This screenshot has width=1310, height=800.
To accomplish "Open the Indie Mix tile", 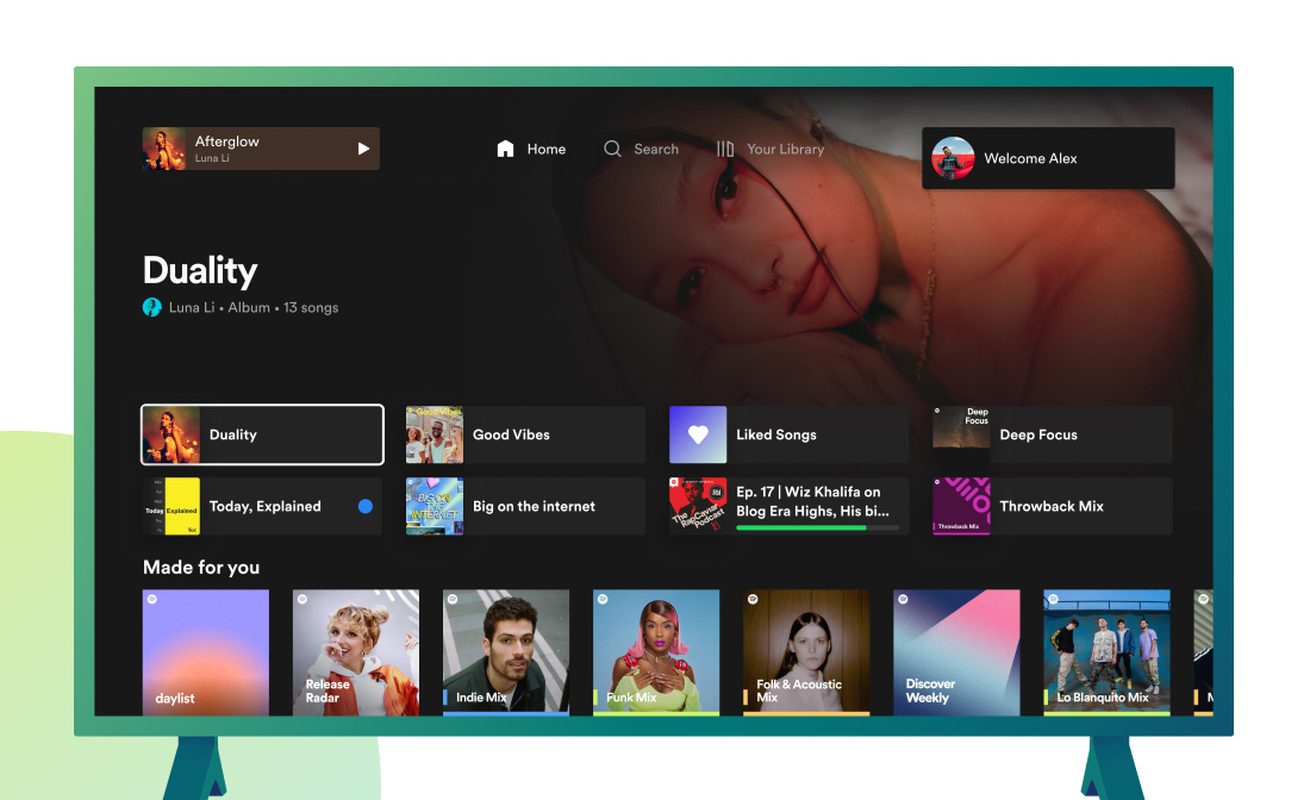I will coord(506,652).
